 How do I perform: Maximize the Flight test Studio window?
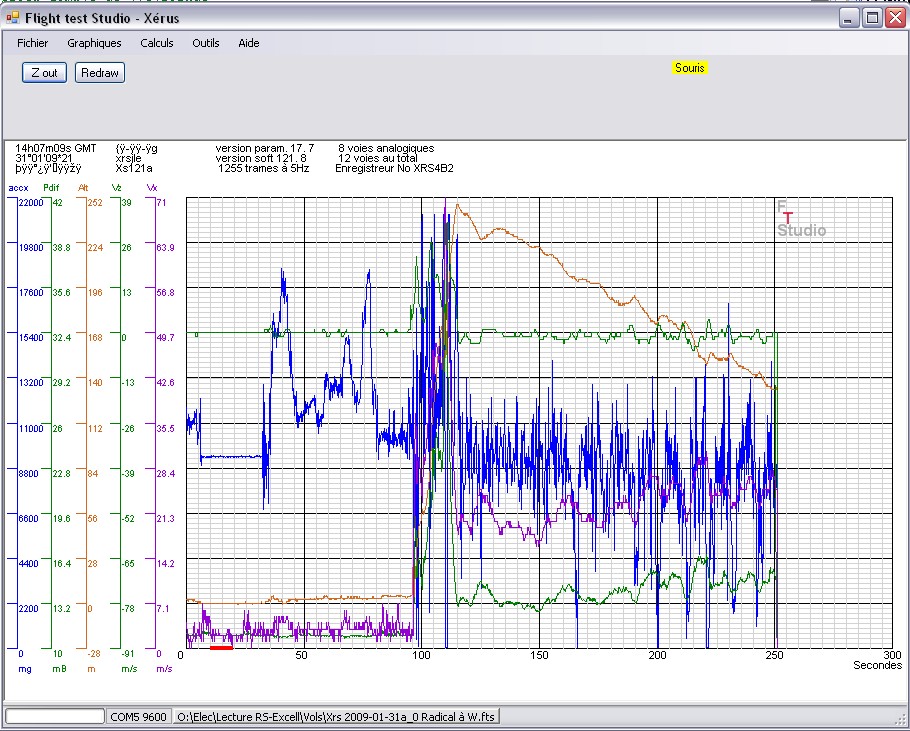[x=871, y=18]
